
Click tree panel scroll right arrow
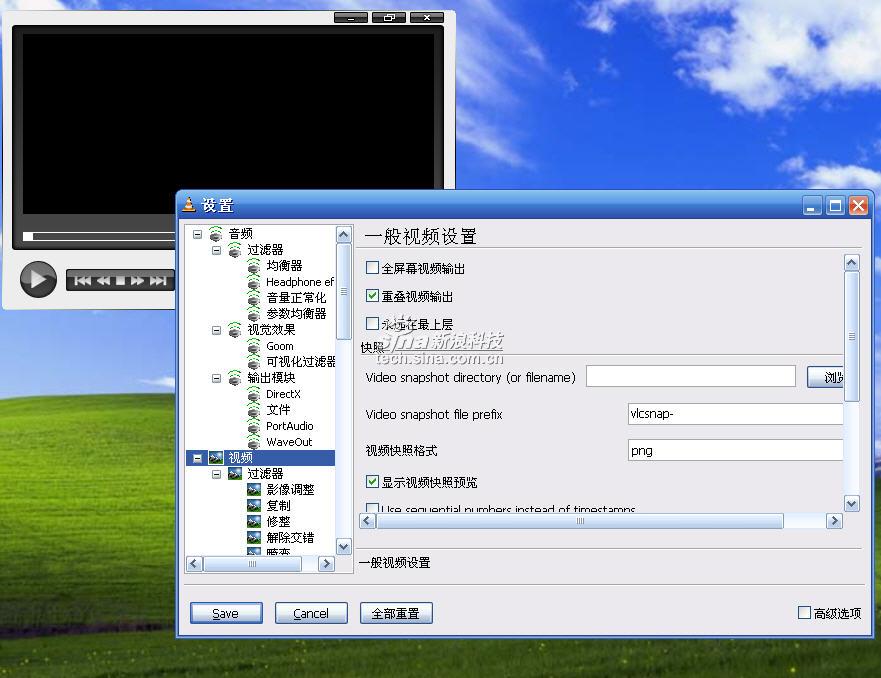tap(326, 563)
